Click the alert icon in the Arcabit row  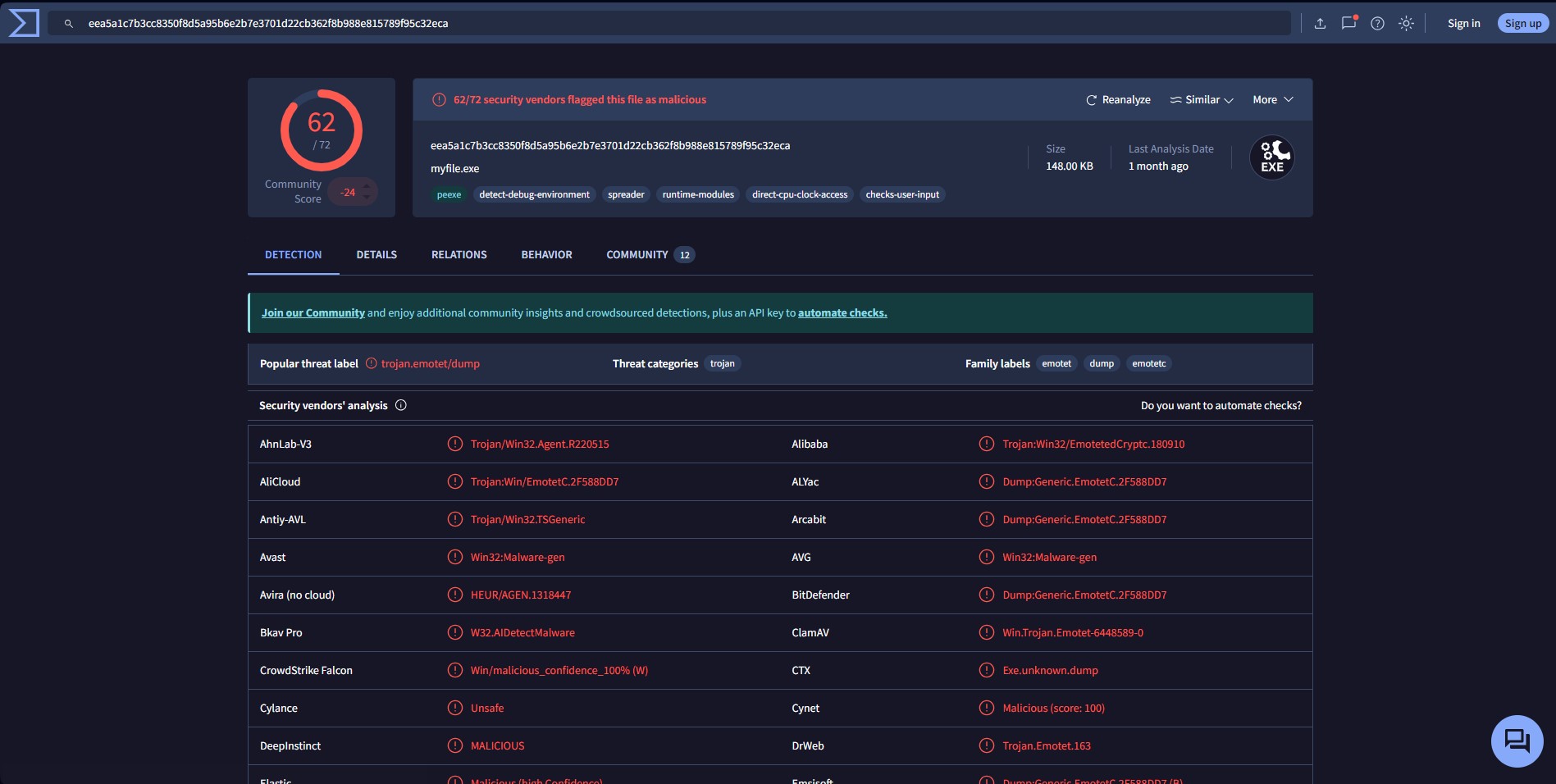coord(987,519)
